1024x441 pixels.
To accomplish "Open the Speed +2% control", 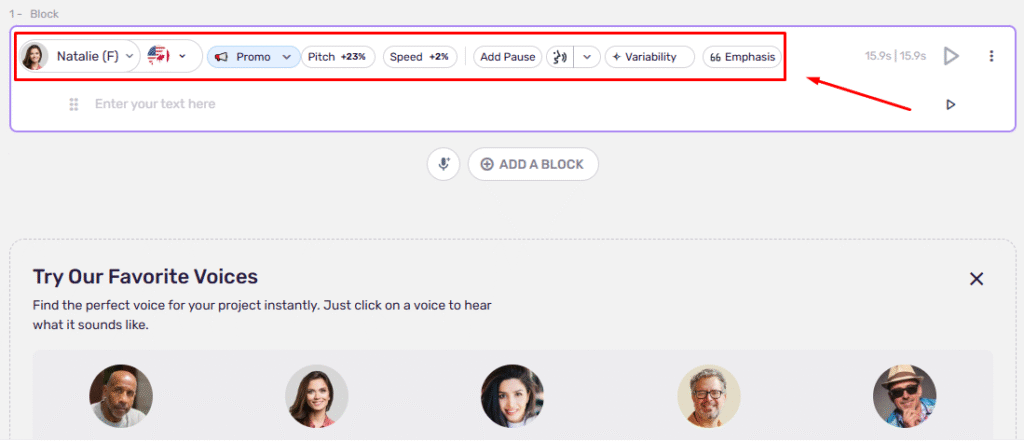I will (420, 57).
